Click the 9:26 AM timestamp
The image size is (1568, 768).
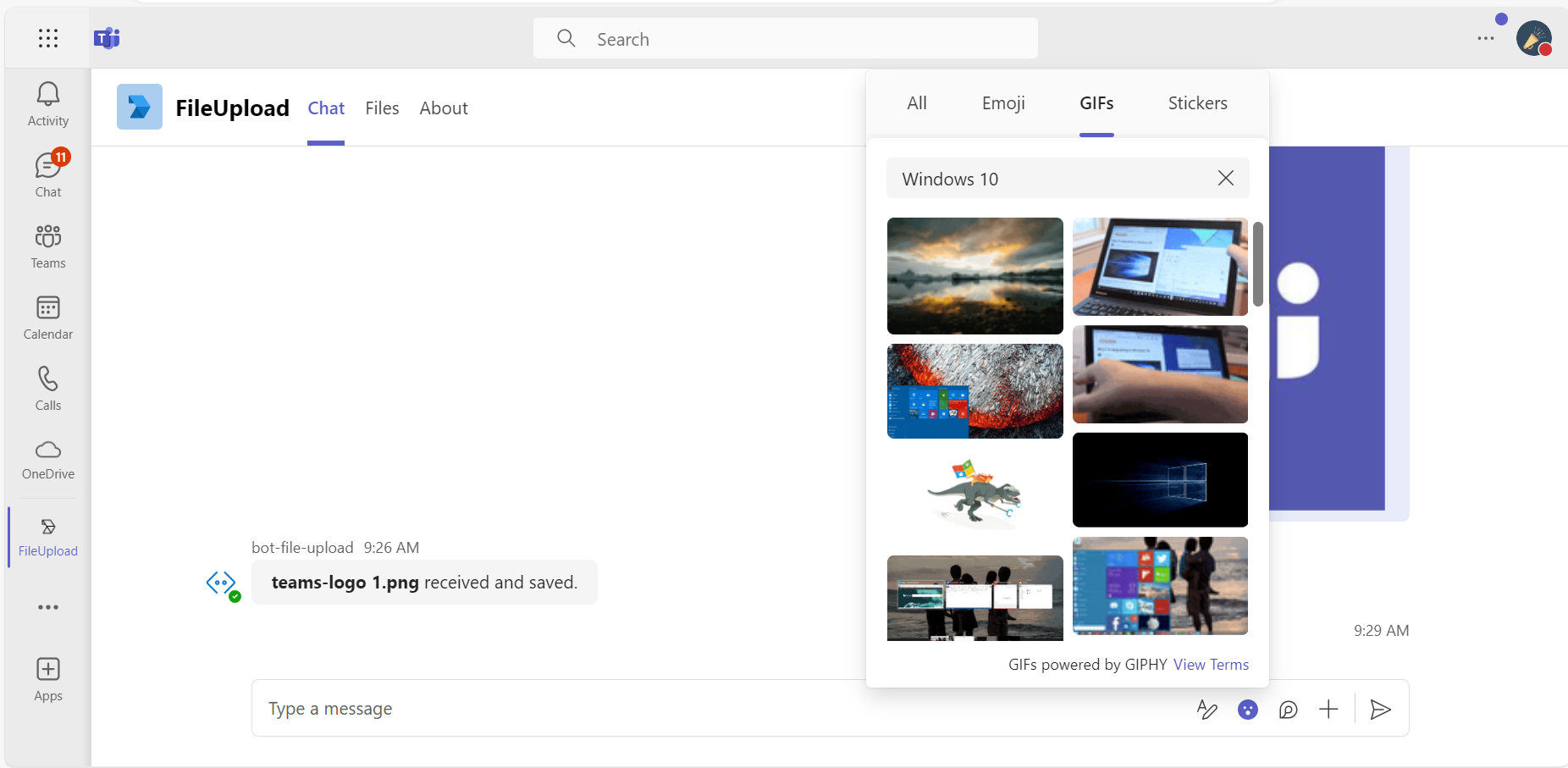click(x=391, y=548)
